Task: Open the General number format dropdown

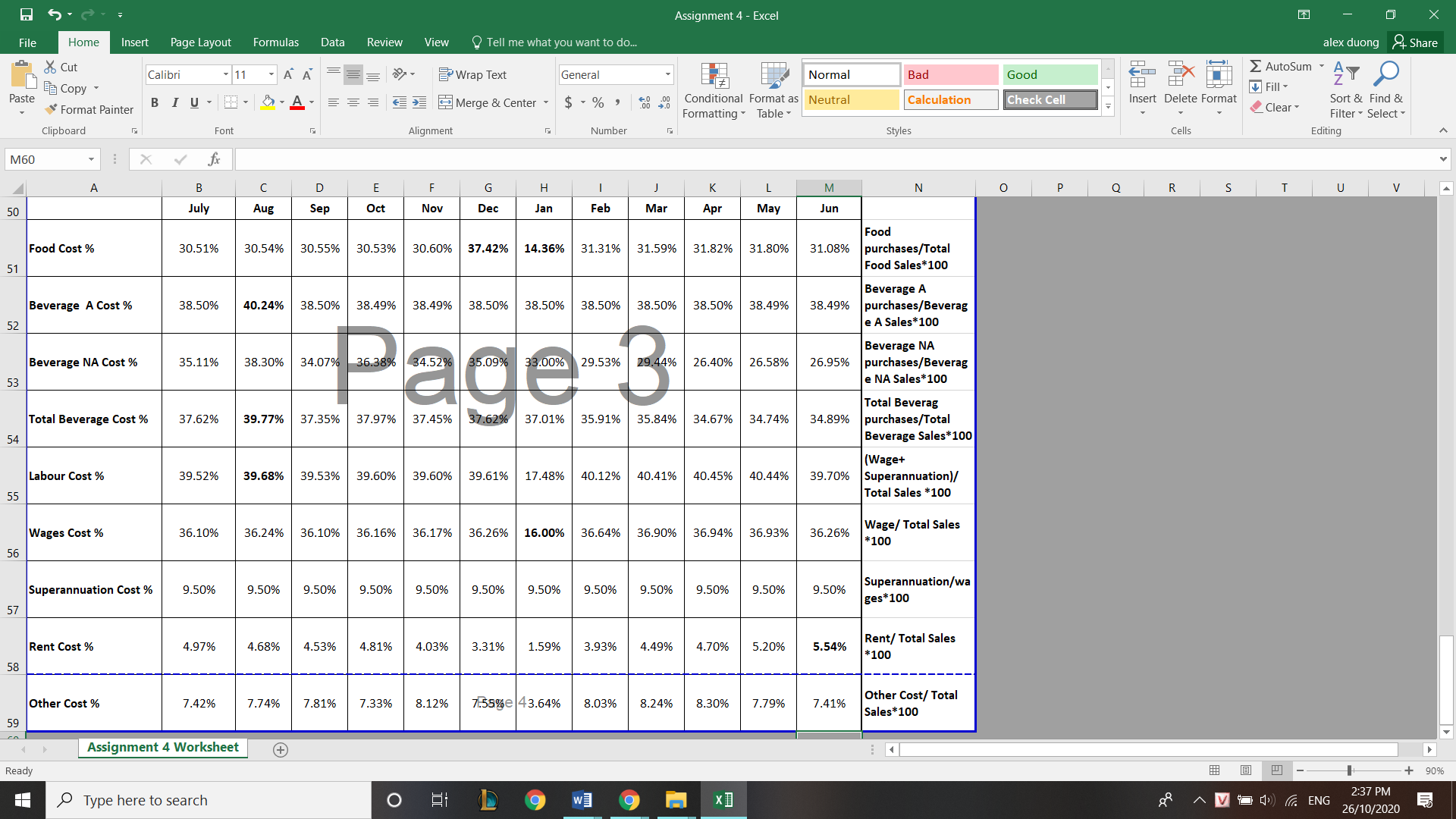Action: pos(667,74)
